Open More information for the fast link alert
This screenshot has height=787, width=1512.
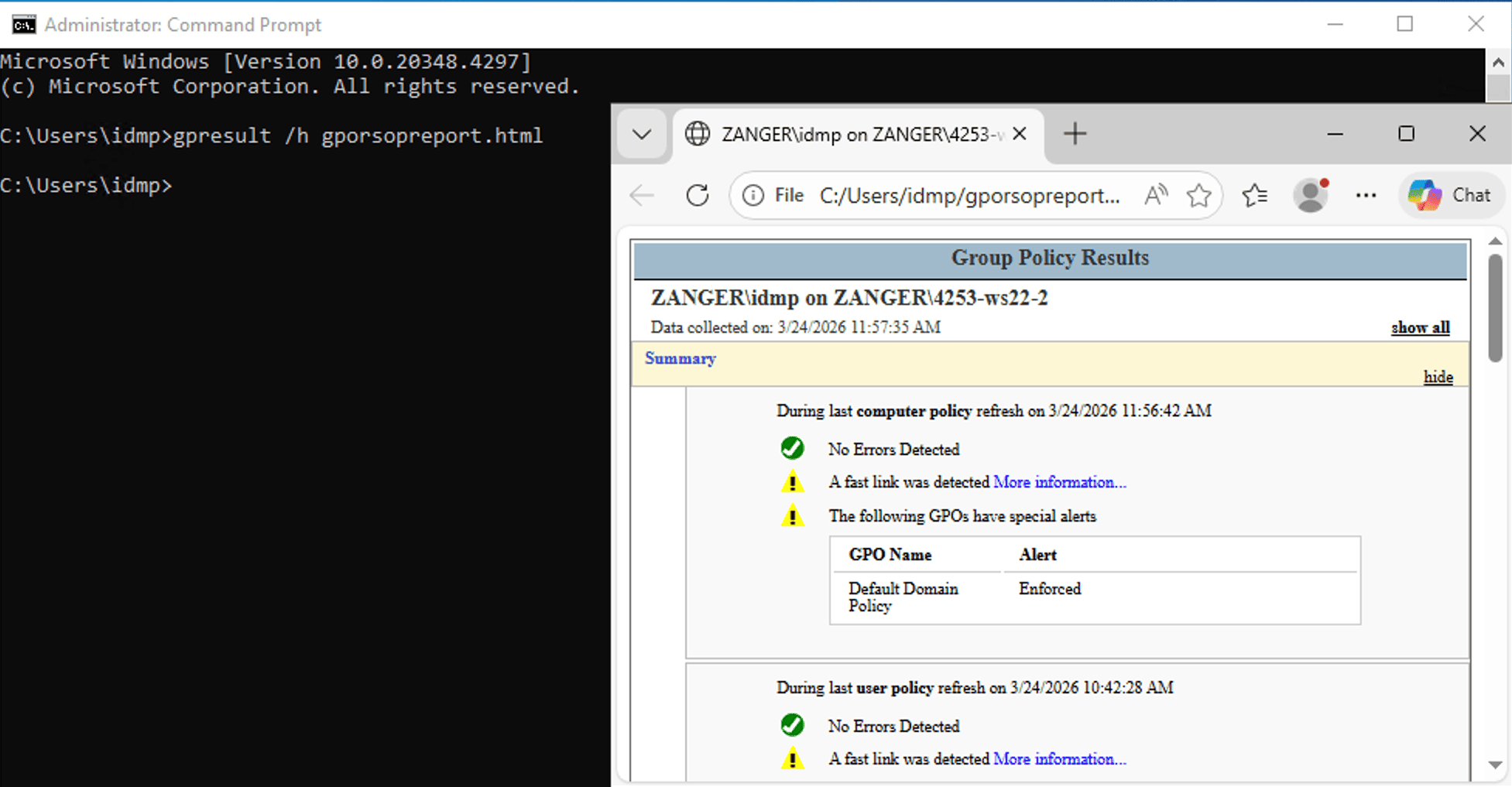(x=1060, y=481)
